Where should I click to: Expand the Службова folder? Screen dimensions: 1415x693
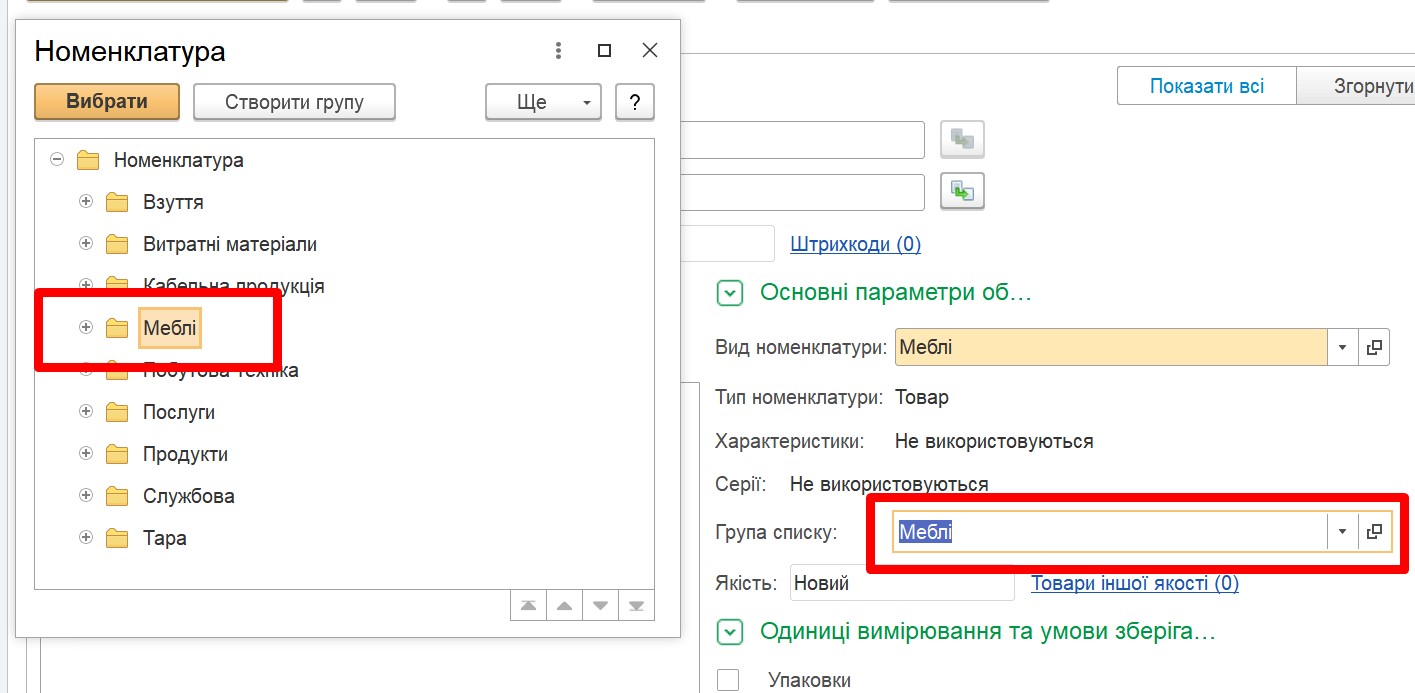tap(86, 495)
